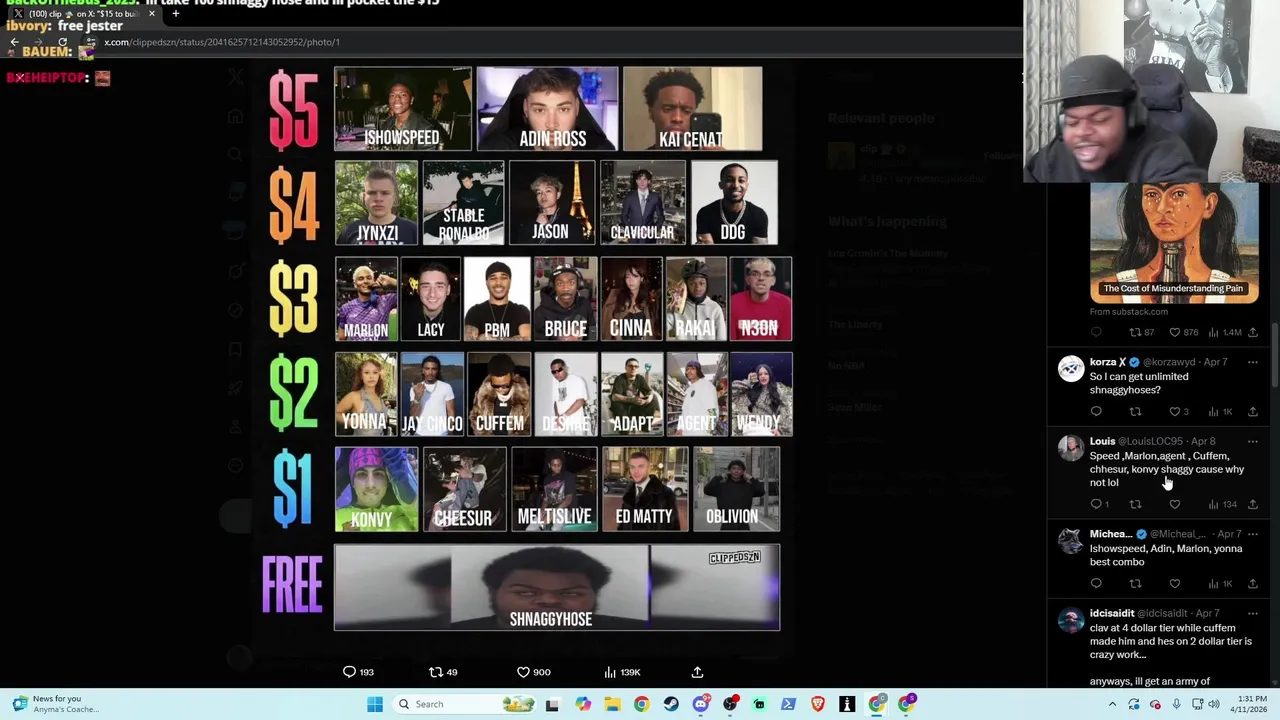
Task: Open idcisaidit's profile name link
Action: [1112, 613]
